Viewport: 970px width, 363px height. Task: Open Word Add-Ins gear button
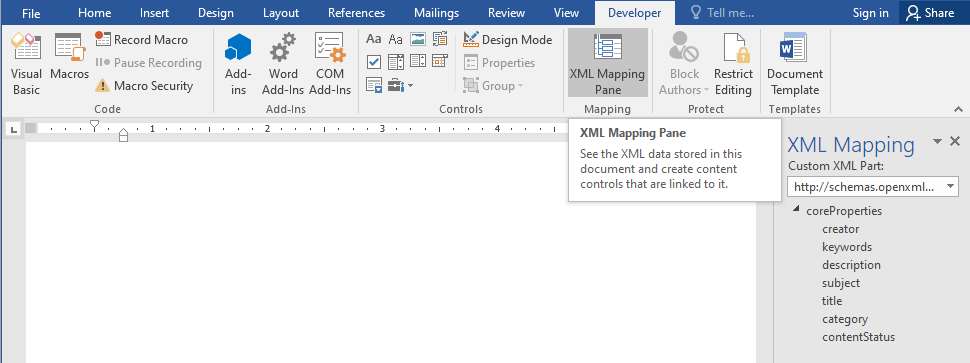click(283, 64)
